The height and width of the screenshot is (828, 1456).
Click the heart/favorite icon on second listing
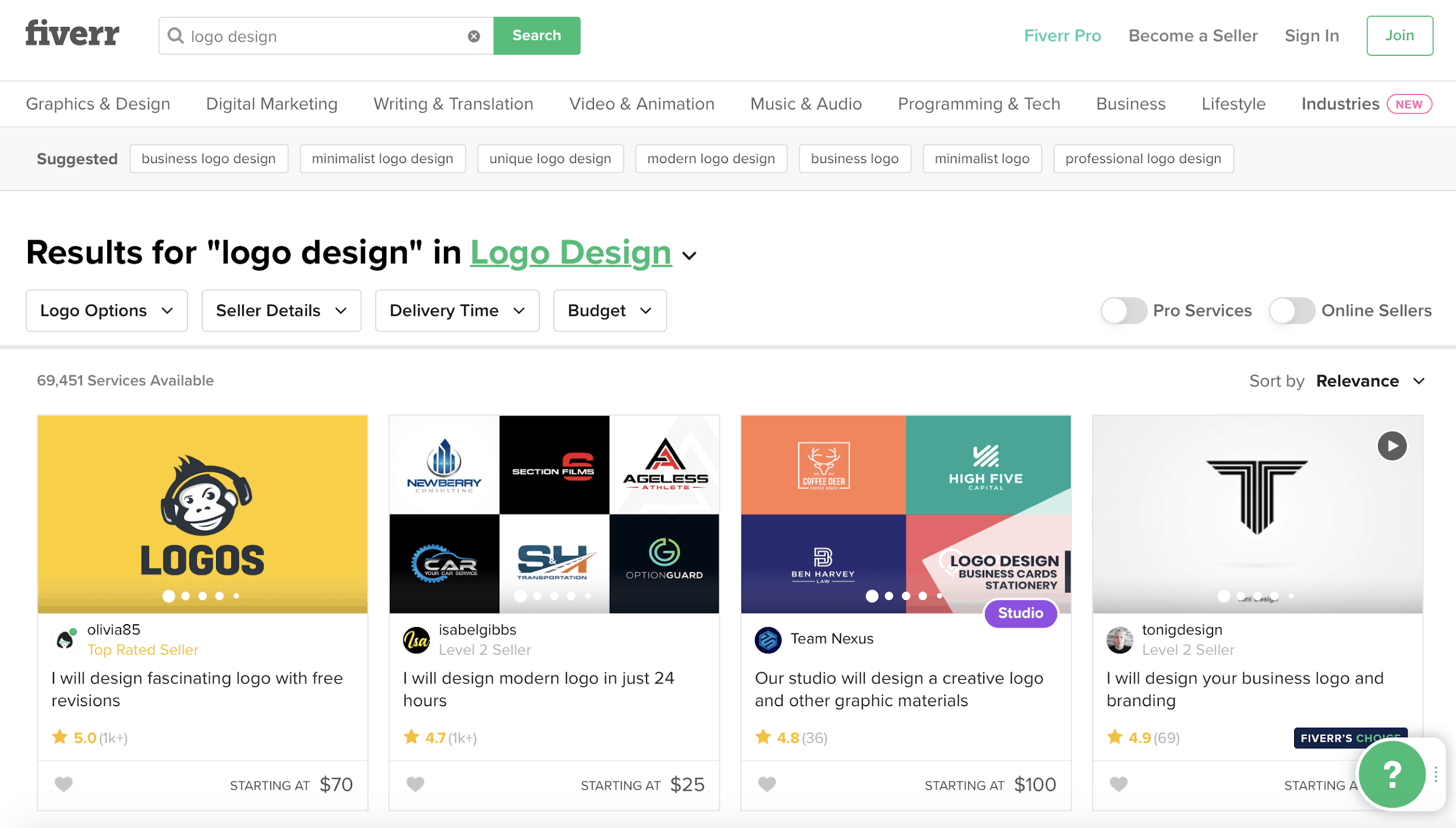pyautogui.click(x=415, y=783)
